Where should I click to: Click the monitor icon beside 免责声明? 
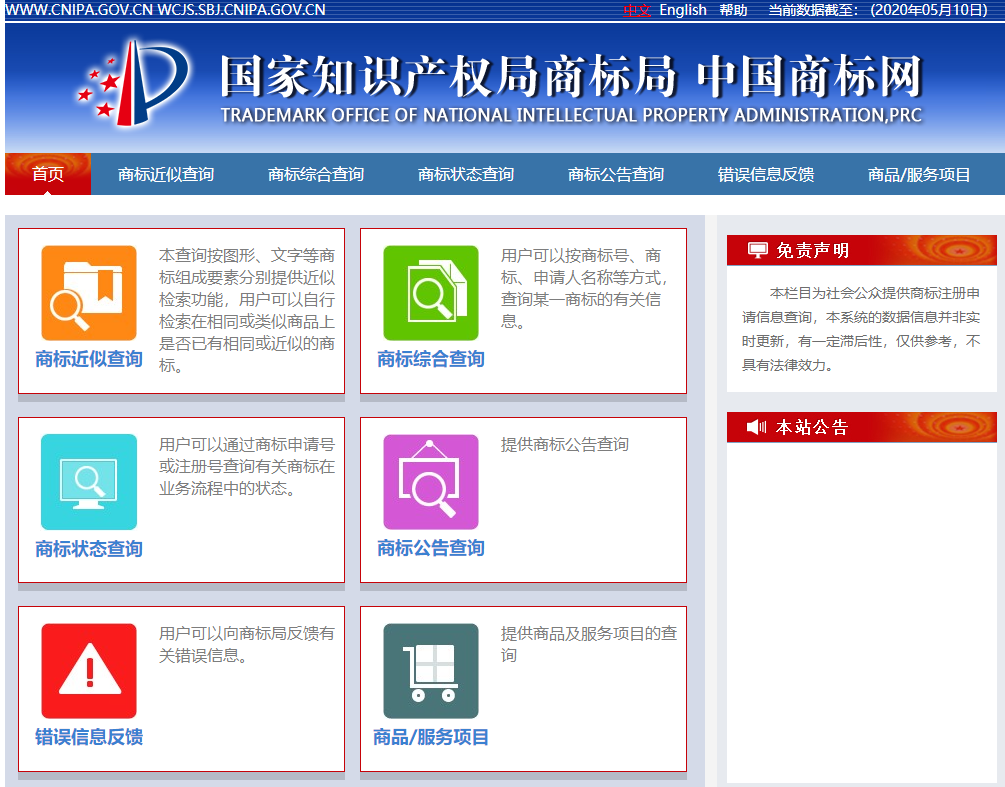[757, 250]
